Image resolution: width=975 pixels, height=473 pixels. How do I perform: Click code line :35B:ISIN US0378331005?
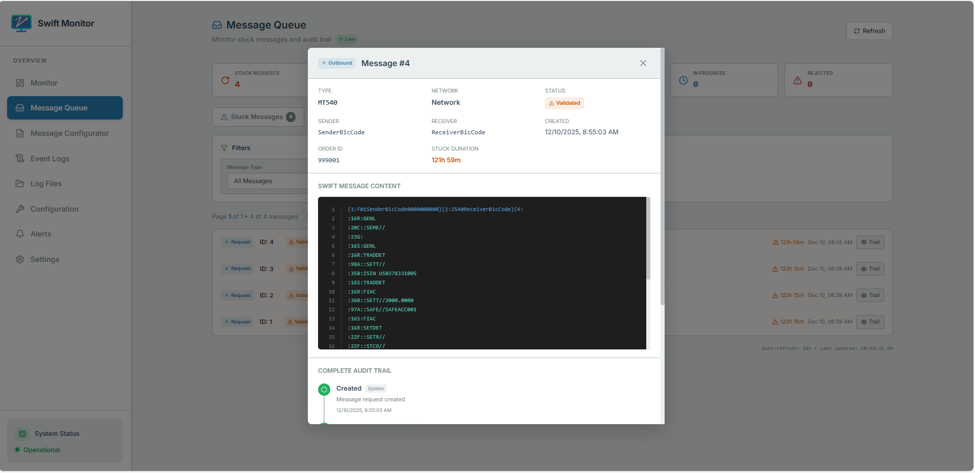(x=382, y=273)
